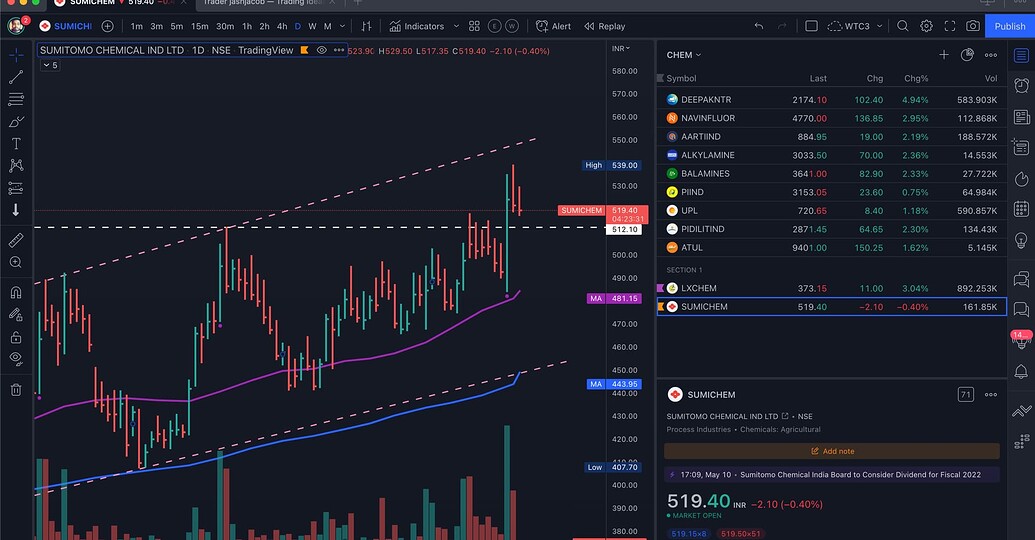The height and width of the screenshot is (540, 1035).
Task: Open the user profile avatar menu
Action: [x=17, y=26]
